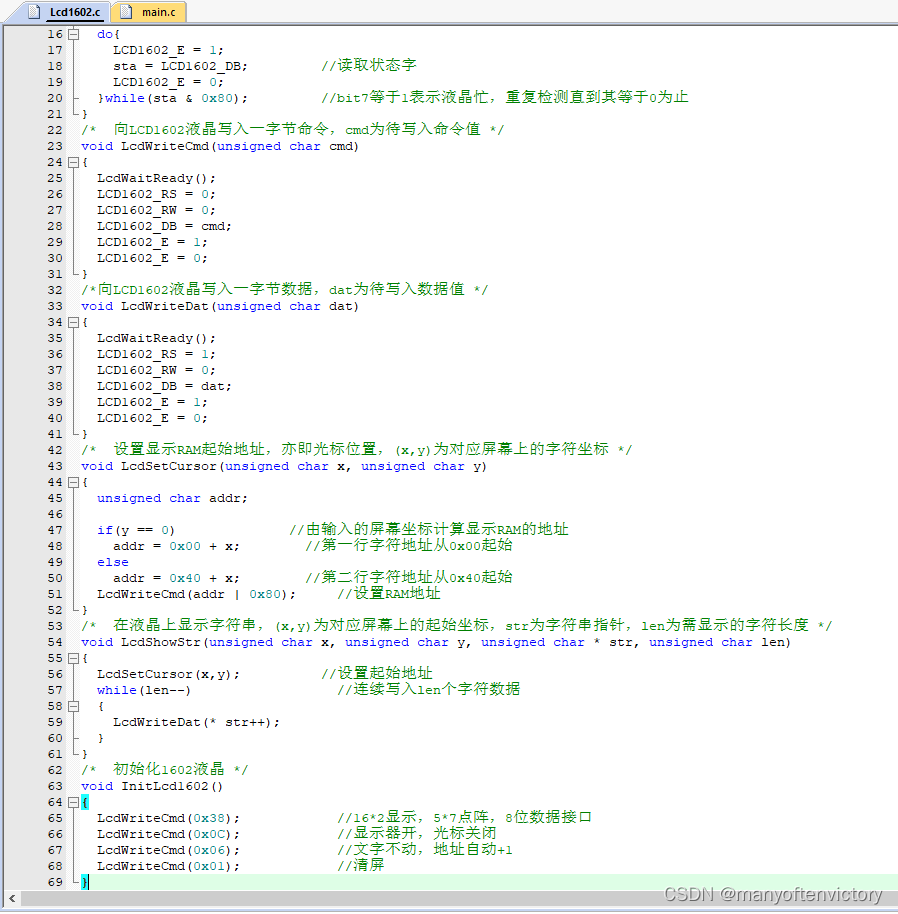Click 'LcdWaitReady();' on line 35
The image size is (898, 914).
coord(156,339)
